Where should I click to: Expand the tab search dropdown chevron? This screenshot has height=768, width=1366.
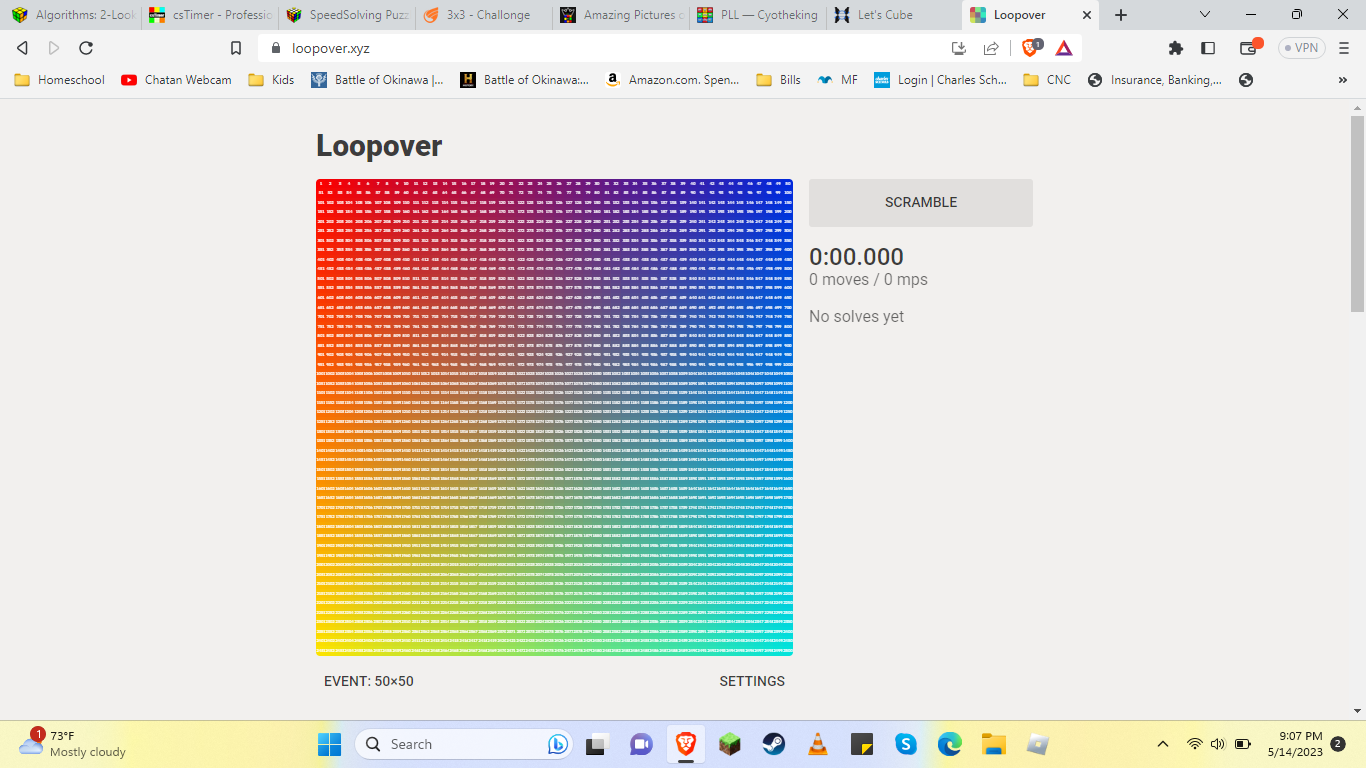coord(1205,15)
